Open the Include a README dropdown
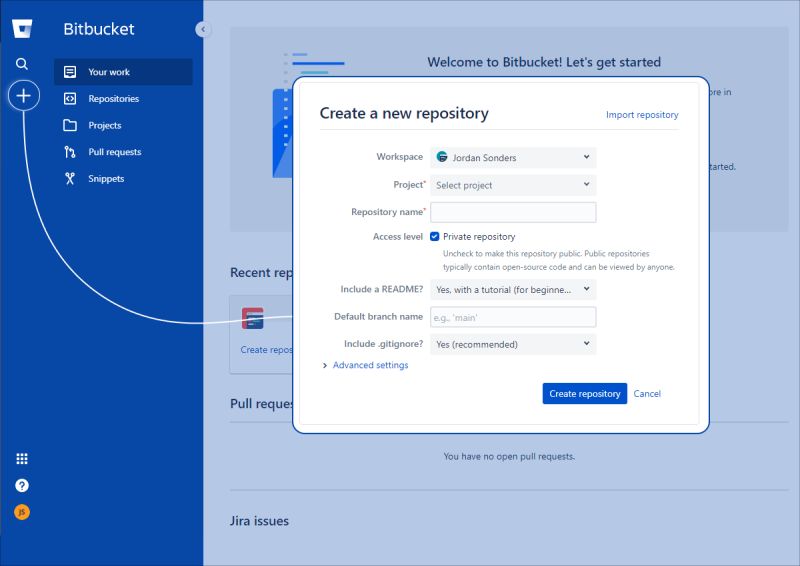The width and height of the screenshot is (800, 566). pyautogui.click(x=513, y=289)
